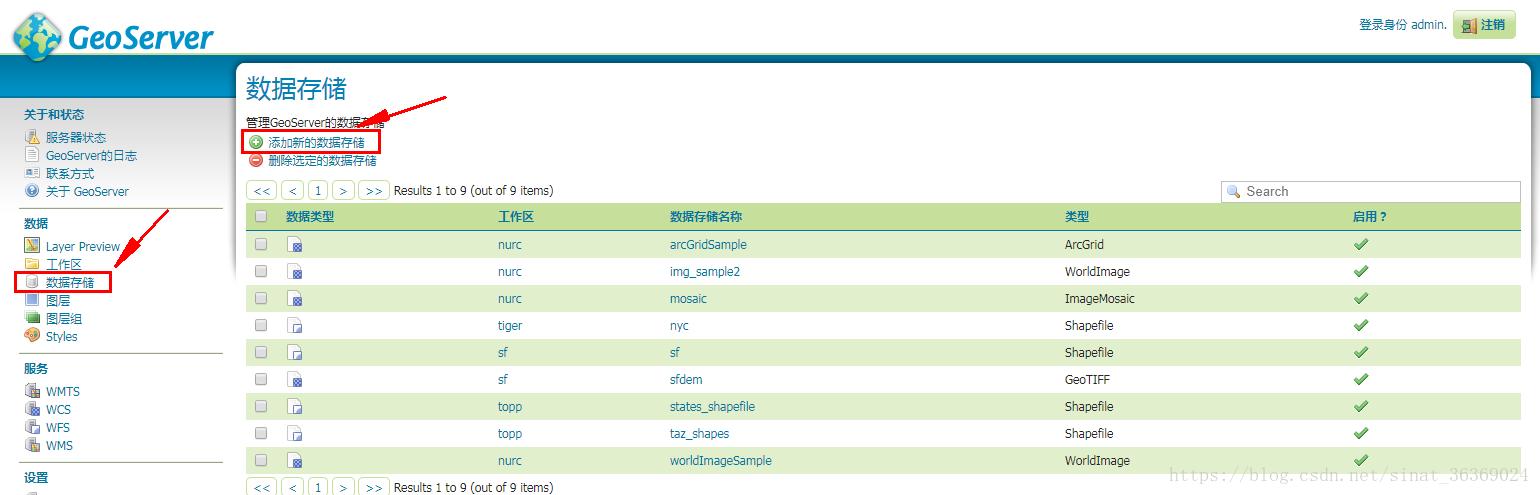The height and width of the screenshot is (495, 1540).
Task: Click the 图层 layer icon
Action: pos(32,300)
